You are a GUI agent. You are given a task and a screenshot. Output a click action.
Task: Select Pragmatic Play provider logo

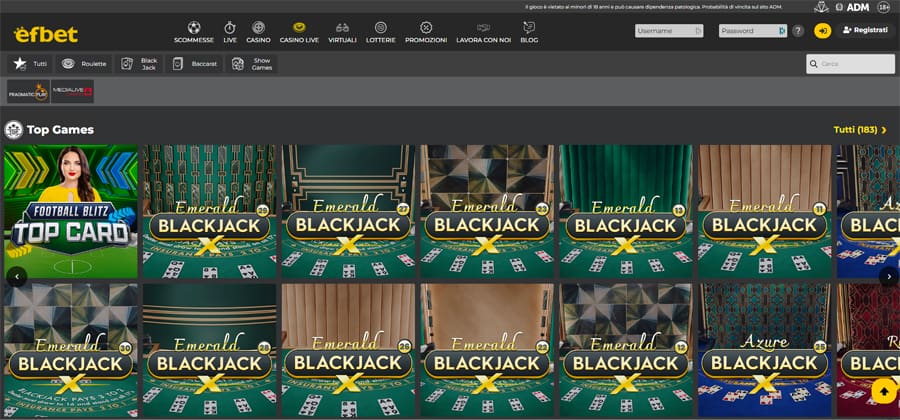coord(28,91)
